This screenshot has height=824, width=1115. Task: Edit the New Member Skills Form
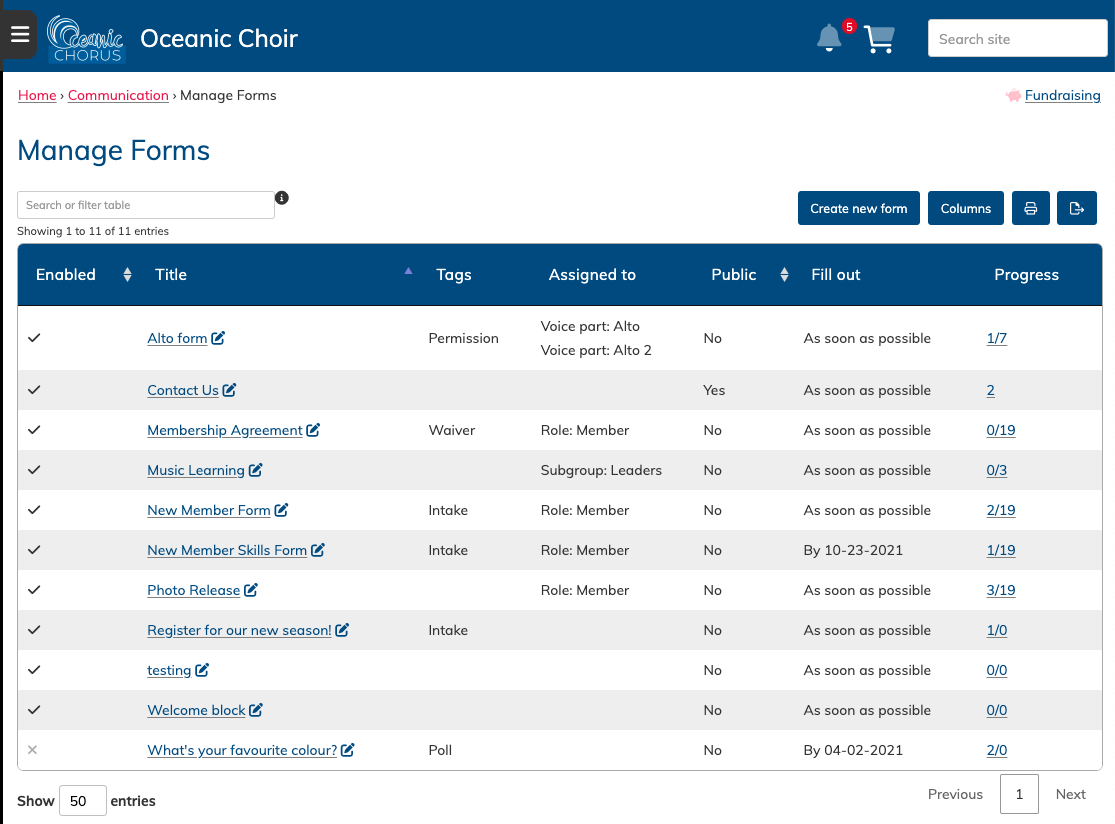point(318,550)
